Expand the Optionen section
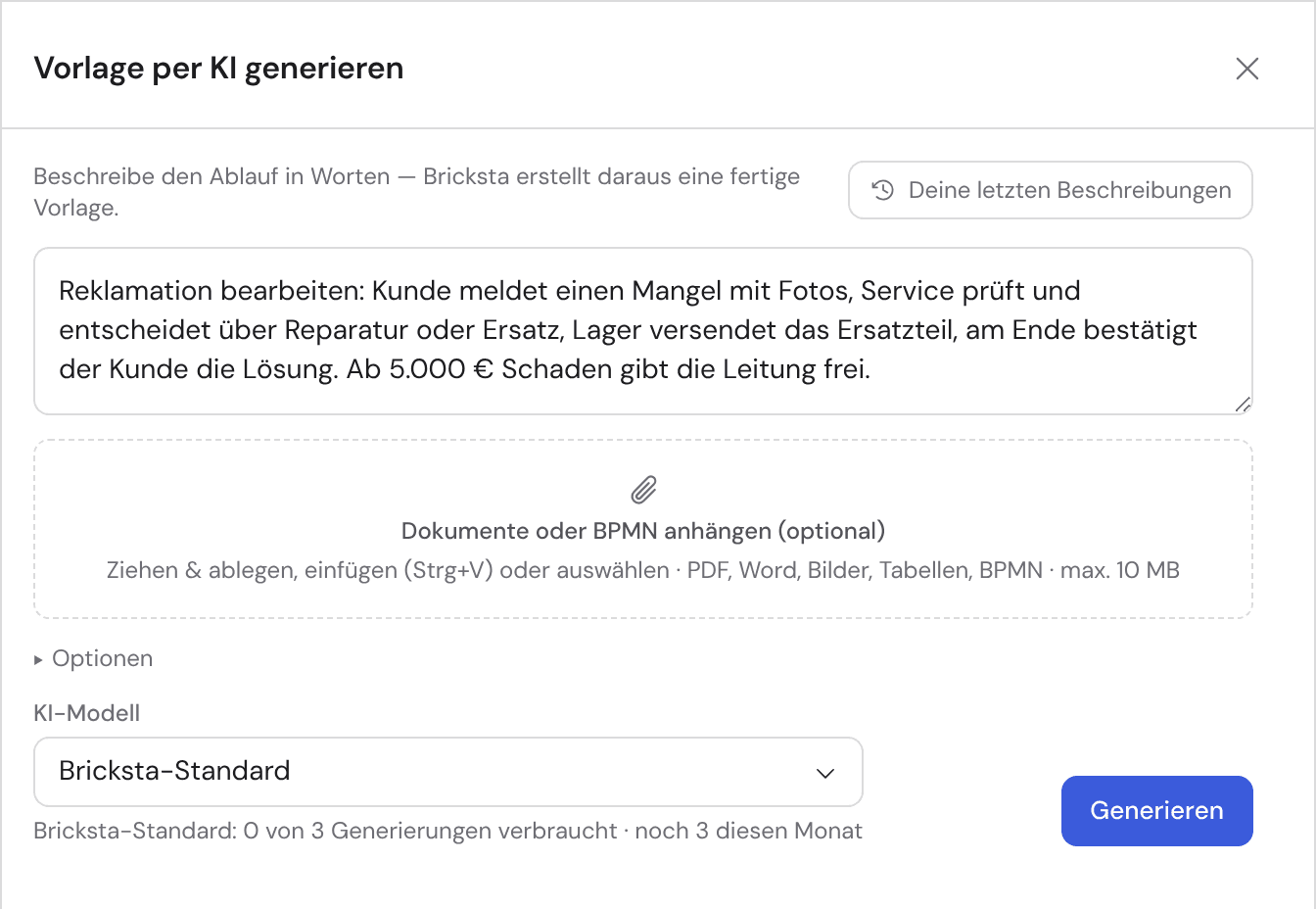 (x=94, y=658)
